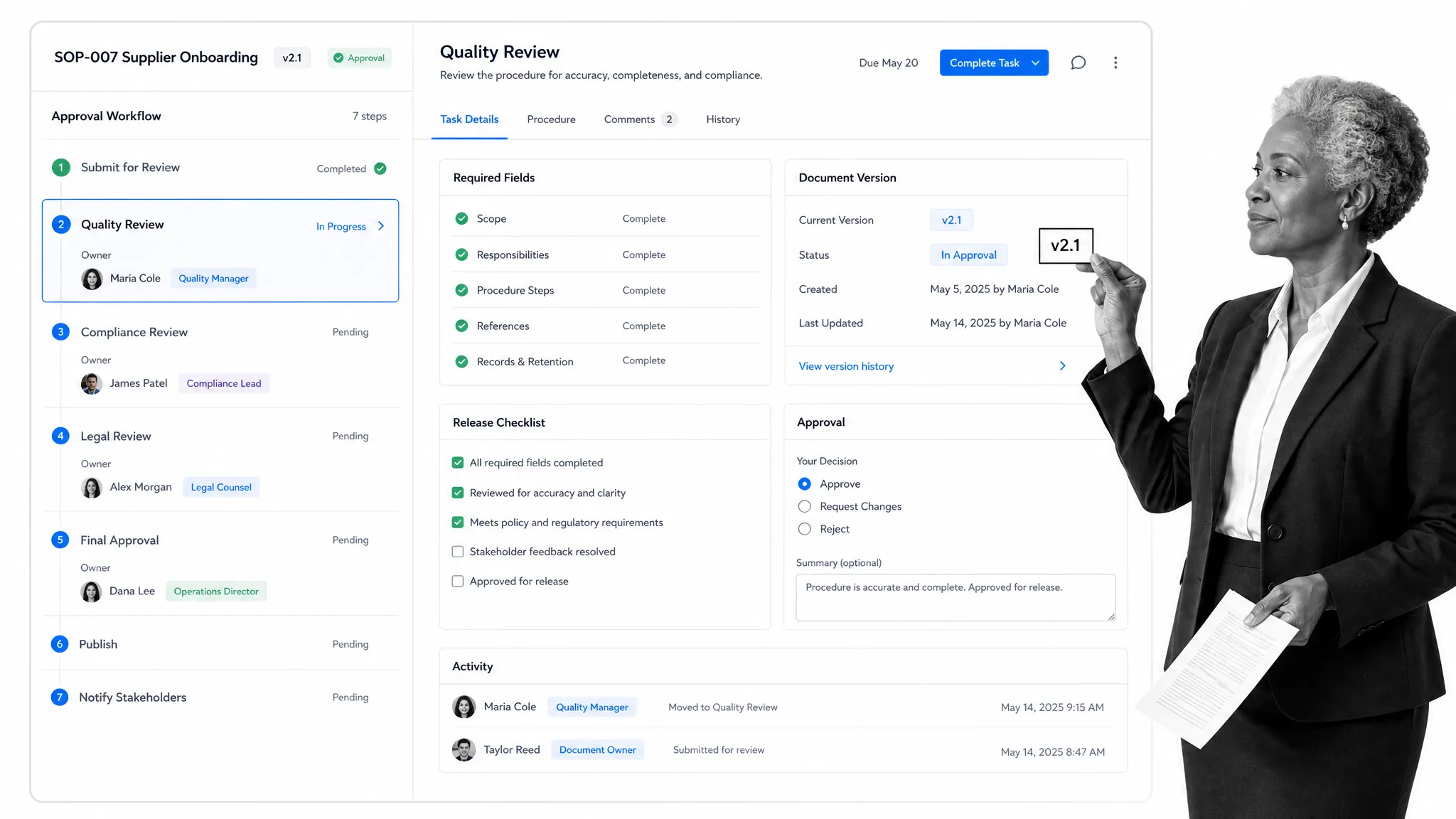Click step 5 numbered circle
Viewport: 1456px width, 819px height.
[60, 540]
